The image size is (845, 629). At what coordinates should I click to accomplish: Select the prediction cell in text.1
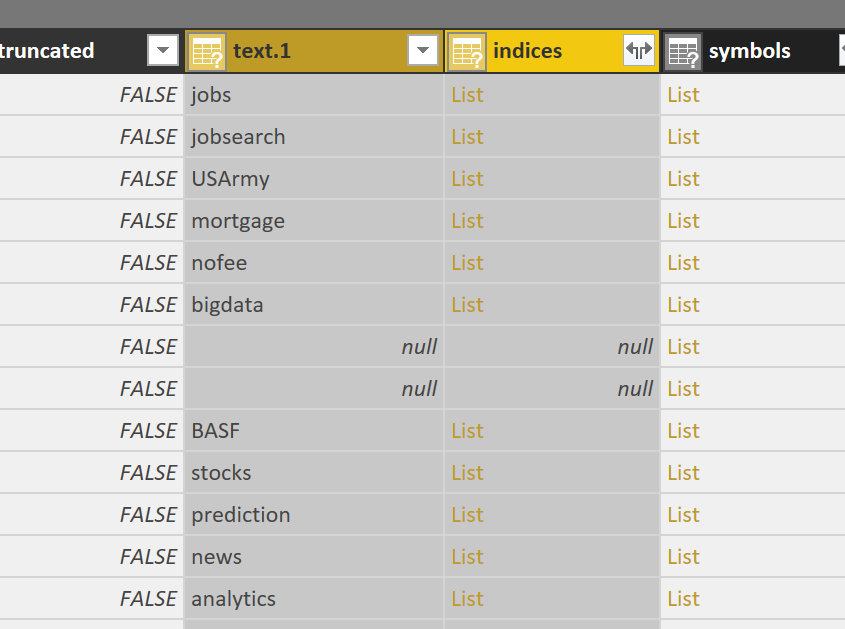coord(241,515)
